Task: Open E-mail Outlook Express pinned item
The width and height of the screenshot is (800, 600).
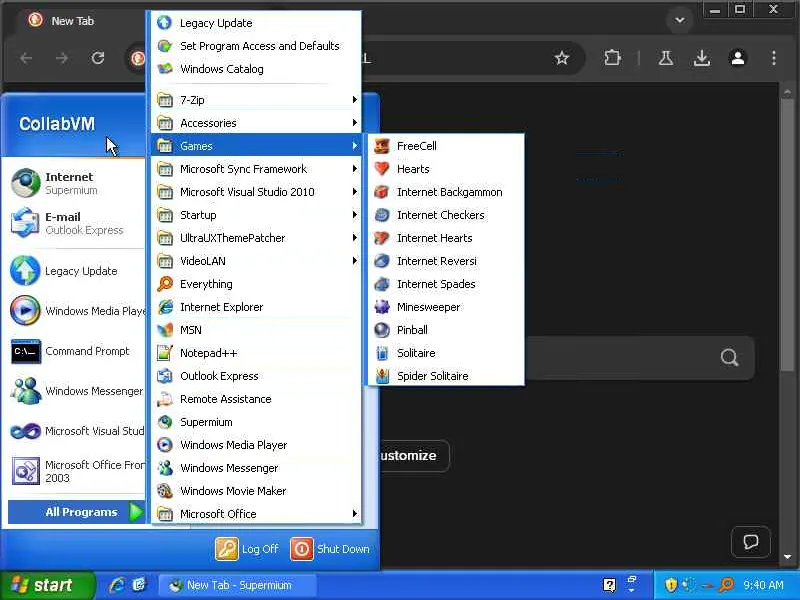Action: (x=77, y=223)
